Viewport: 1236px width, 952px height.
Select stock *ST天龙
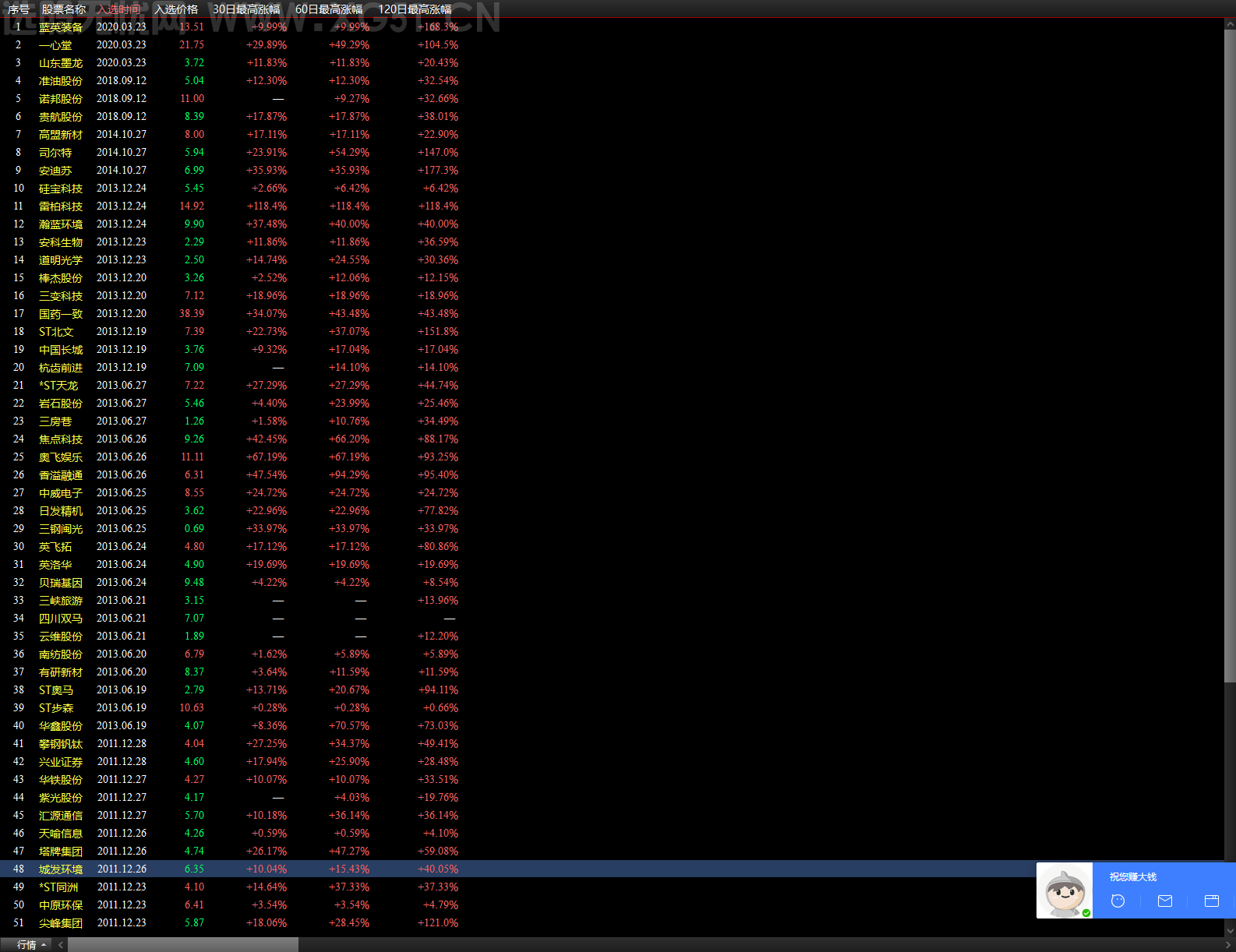click(58, 386)
